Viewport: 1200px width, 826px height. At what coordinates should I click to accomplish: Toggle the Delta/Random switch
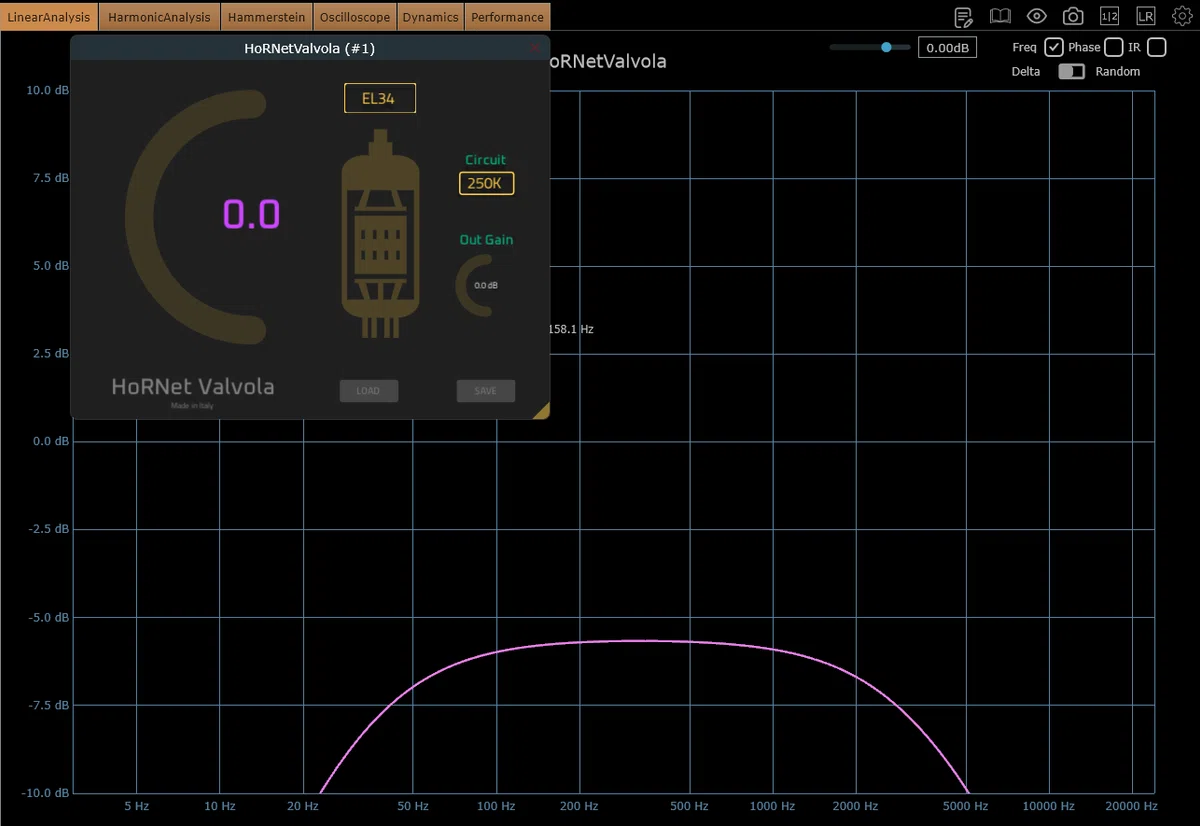point(1071,72)
